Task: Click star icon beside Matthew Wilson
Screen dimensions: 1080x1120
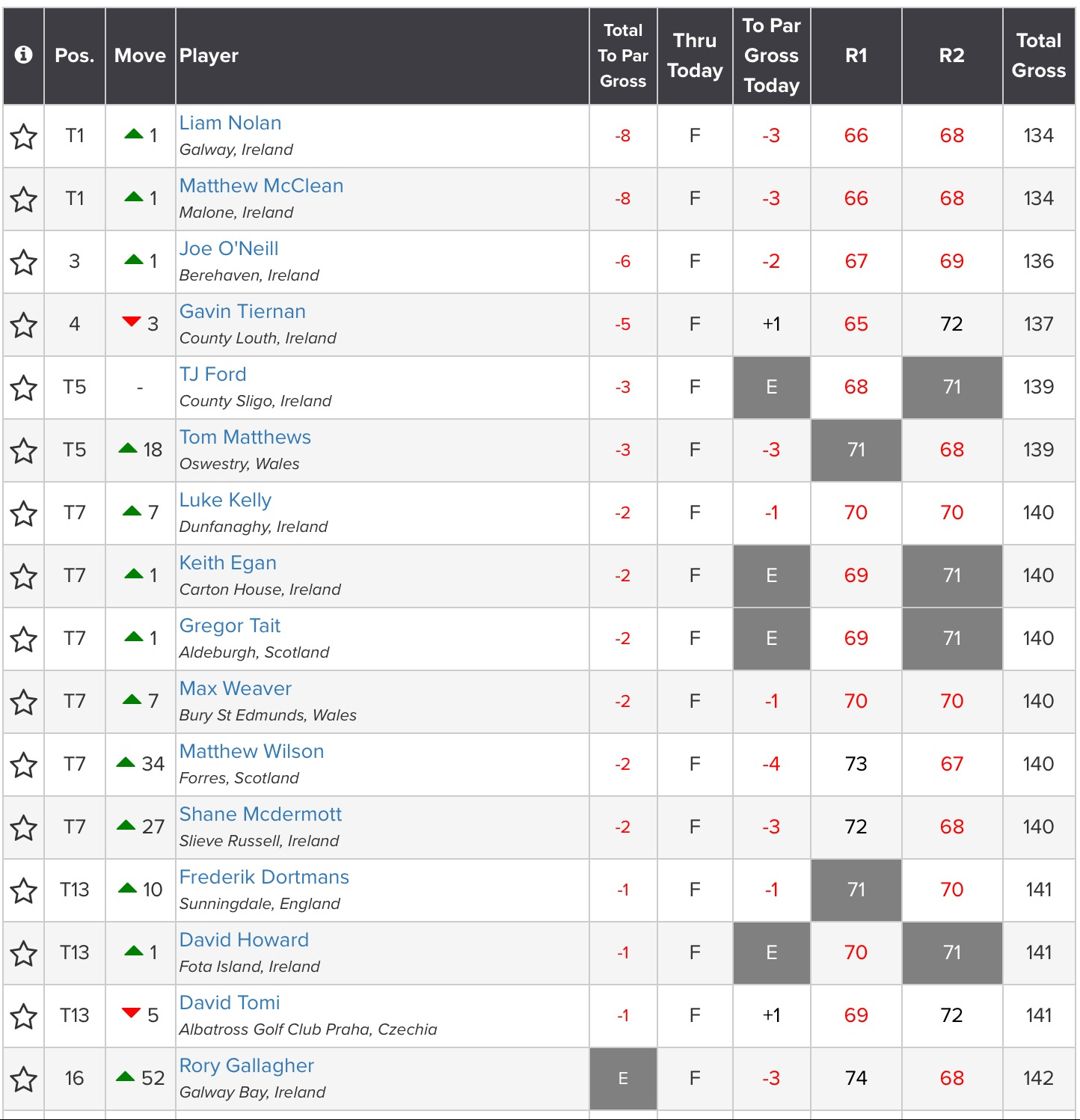Action: click(x=24, y=765)
